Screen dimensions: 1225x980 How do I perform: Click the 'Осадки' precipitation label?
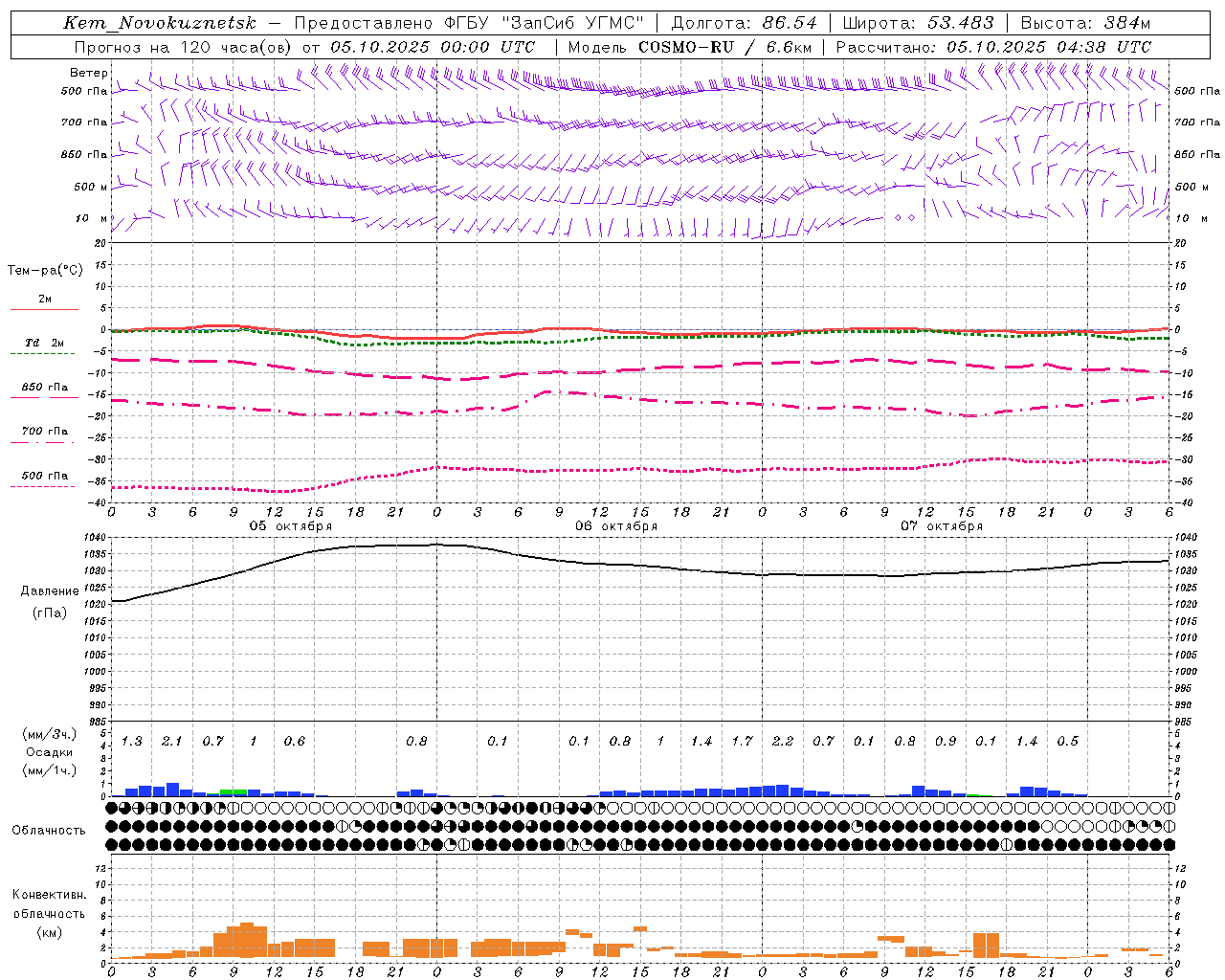click(x=49, y=752)
